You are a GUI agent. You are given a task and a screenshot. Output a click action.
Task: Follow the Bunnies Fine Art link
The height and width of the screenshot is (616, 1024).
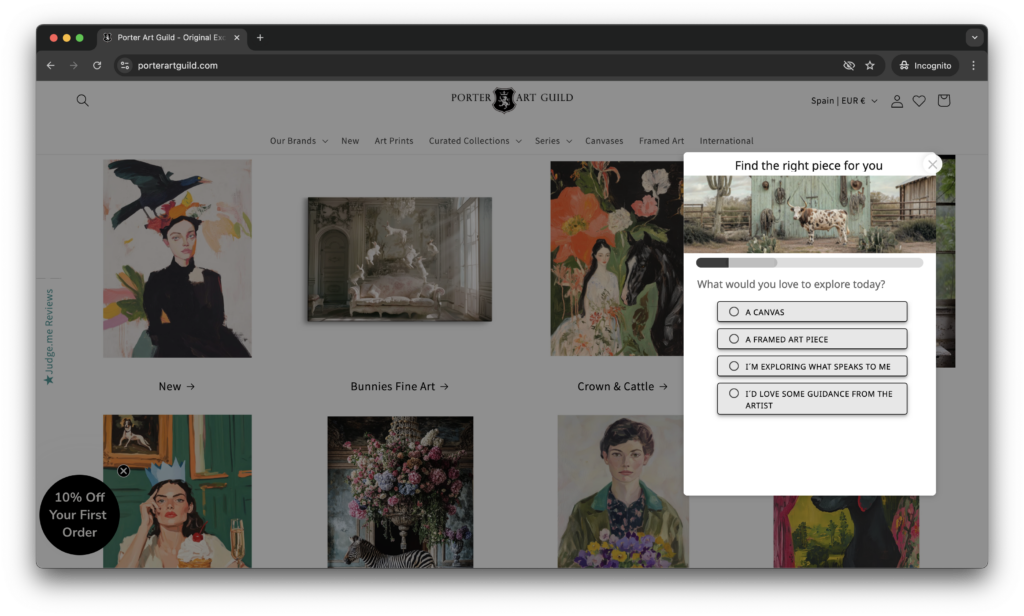[399, 386]
